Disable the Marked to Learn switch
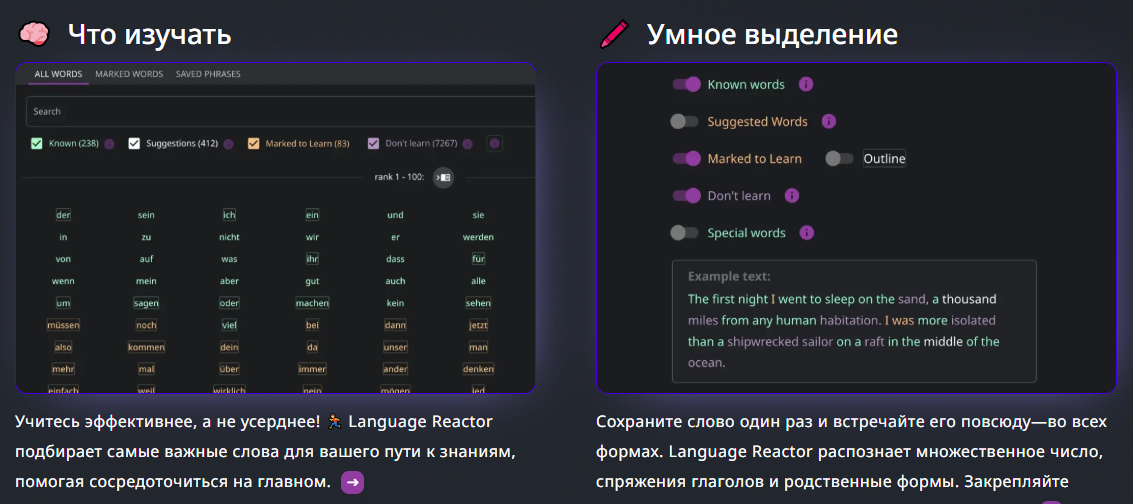The height and width of the screenshot is (504, 1133). click(686, 159)
